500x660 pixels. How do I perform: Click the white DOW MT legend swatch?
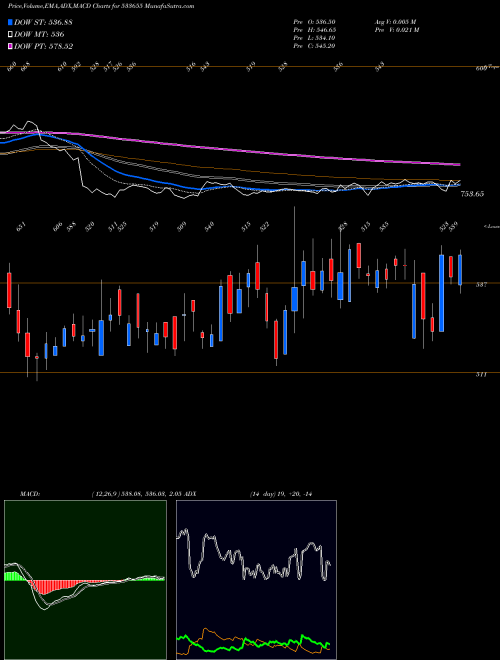tap(10, 34)
